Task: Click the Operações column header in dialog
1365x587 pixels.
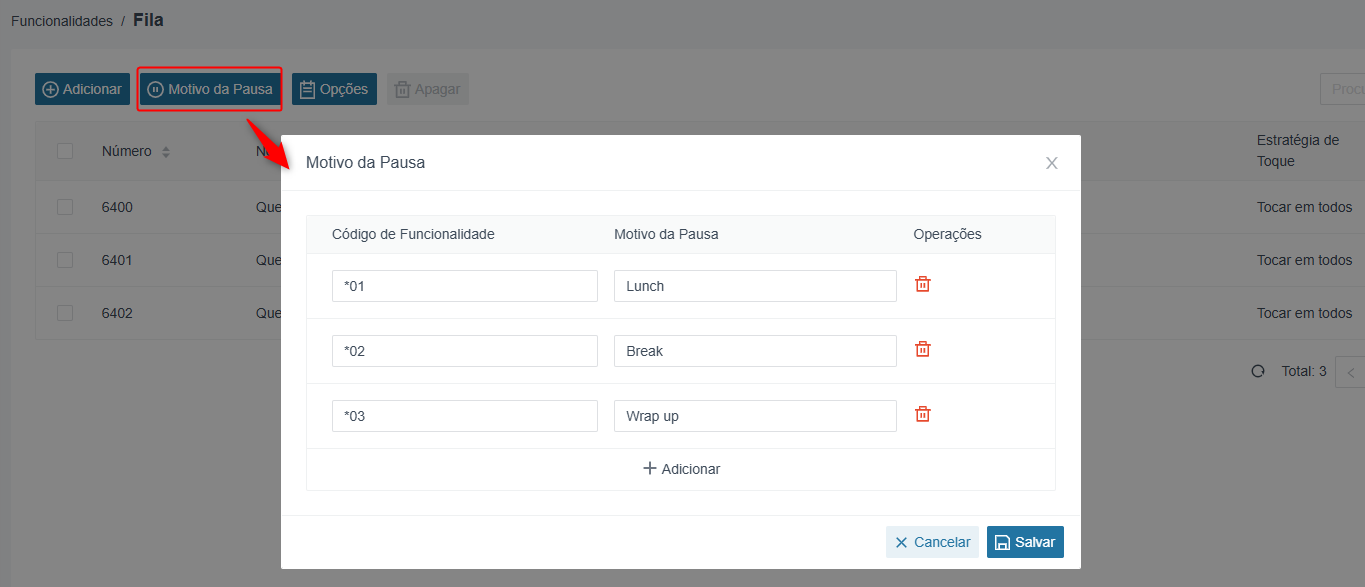Action: [x=947, y=234]
